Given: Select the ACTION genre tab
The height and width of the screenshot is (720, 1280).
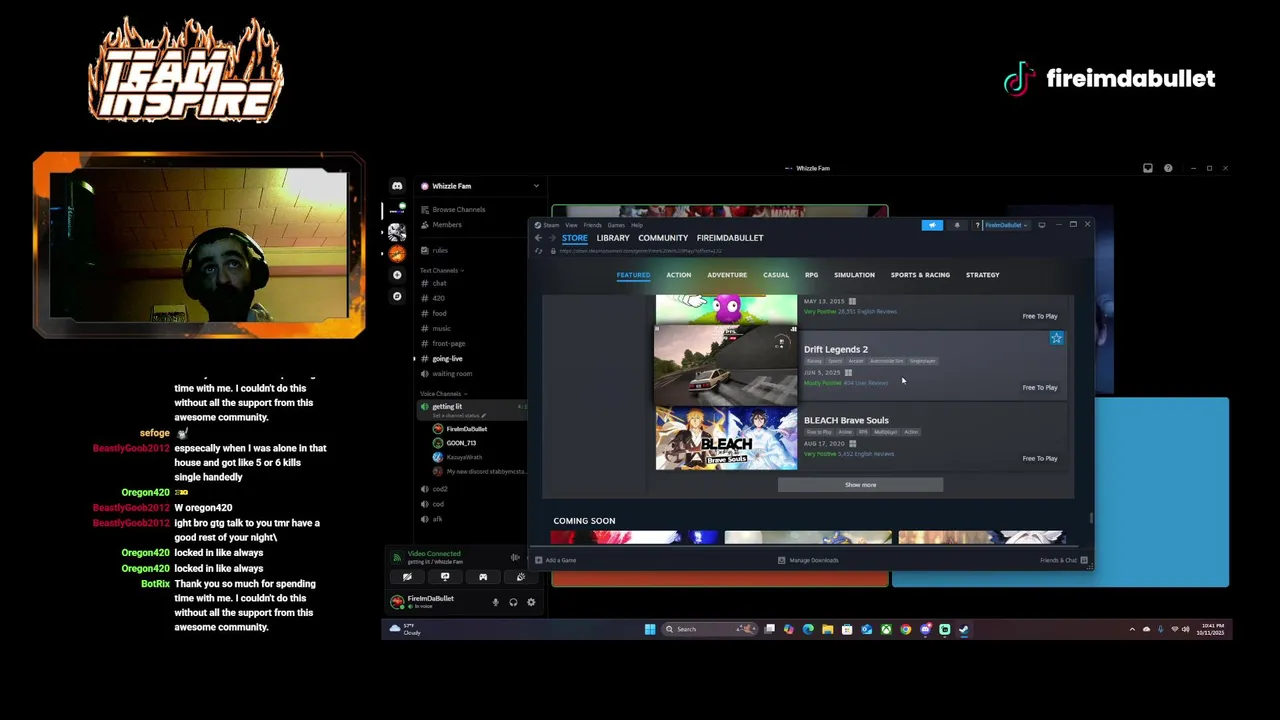Looking at the screenshot, I should coord(679,275).
